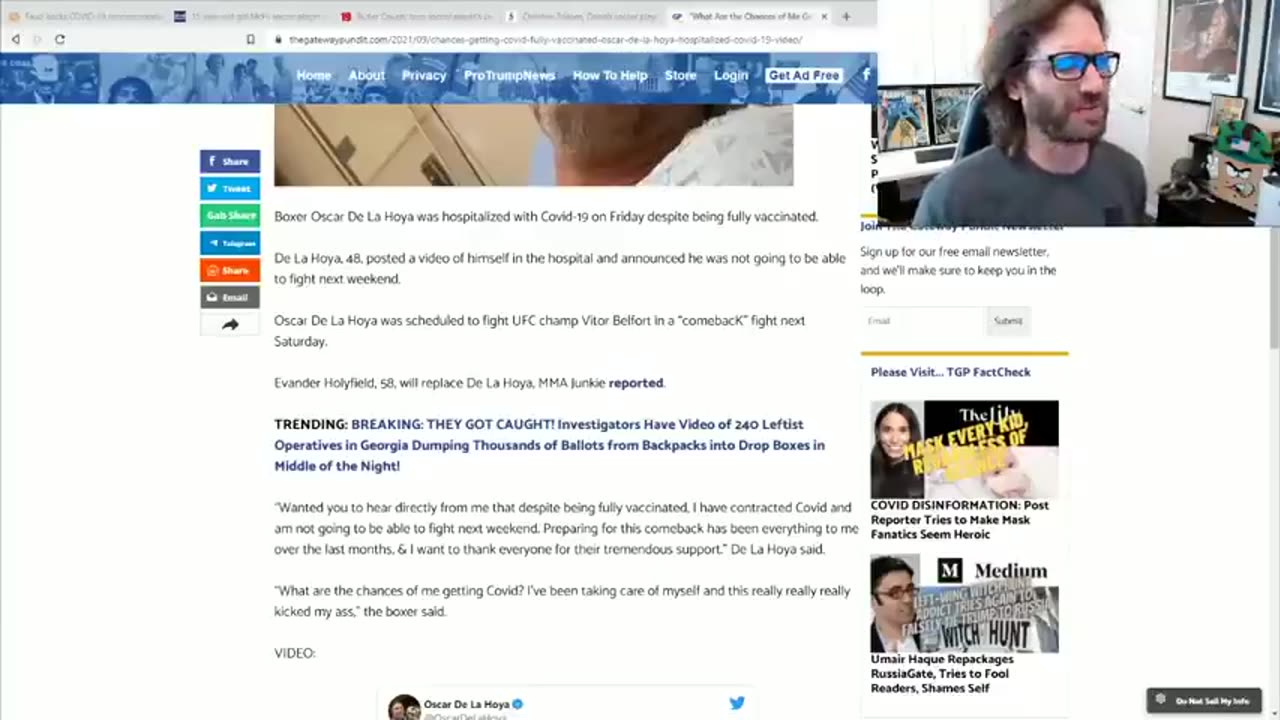Click the address bar URL
Screen dimensions: 1280x720
545,39
